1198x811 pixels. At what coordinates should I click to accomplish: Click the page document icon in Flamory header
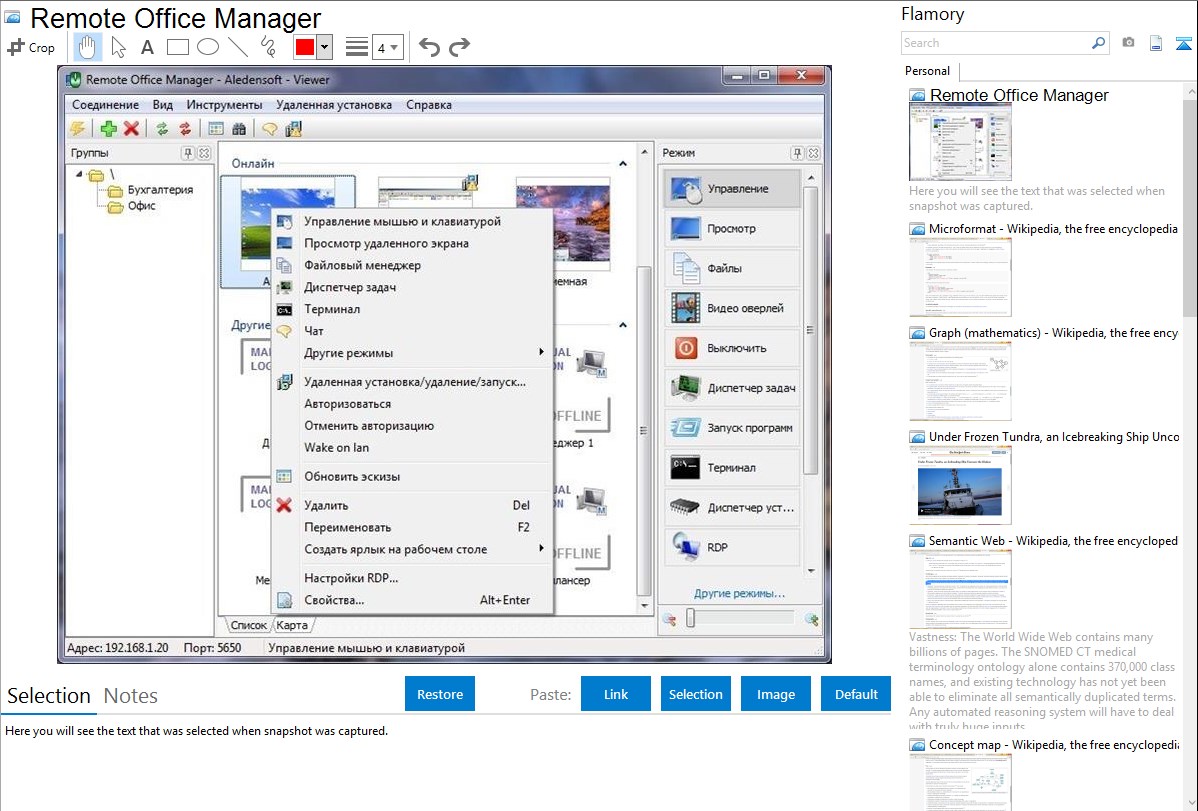(x=1156, y=44)
